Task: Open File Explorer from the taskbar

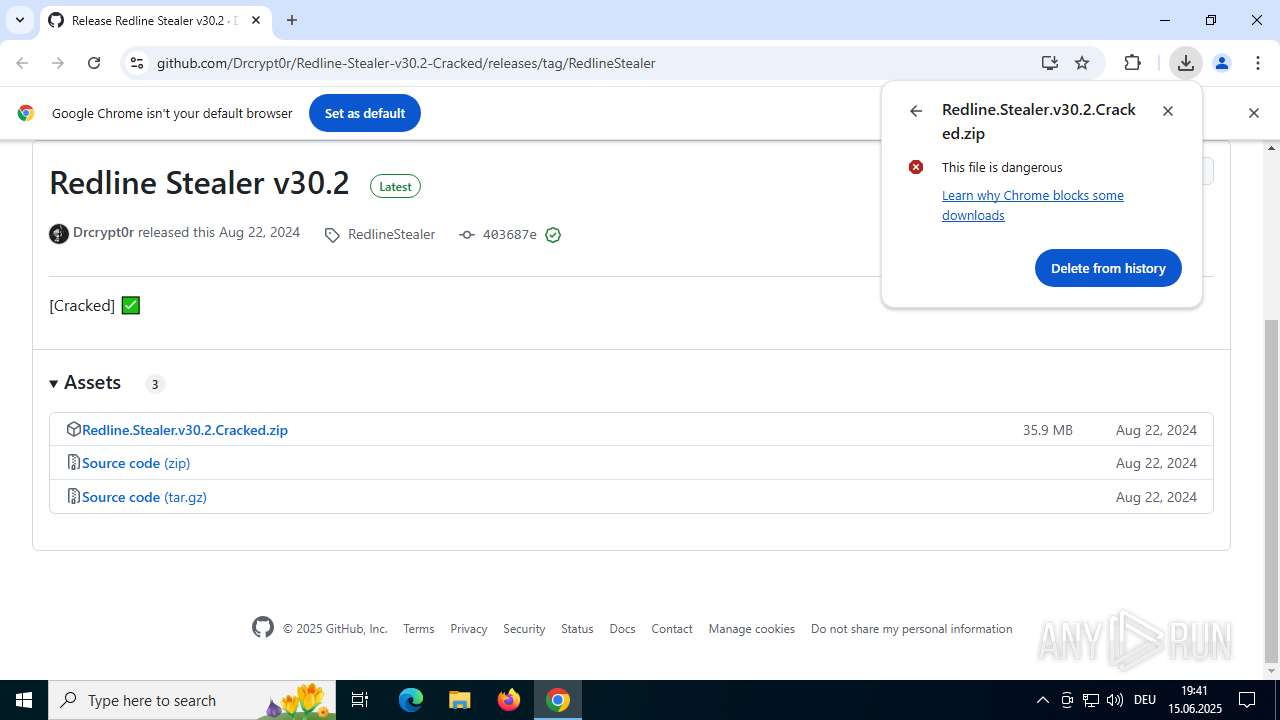Action: coord(459,700)
